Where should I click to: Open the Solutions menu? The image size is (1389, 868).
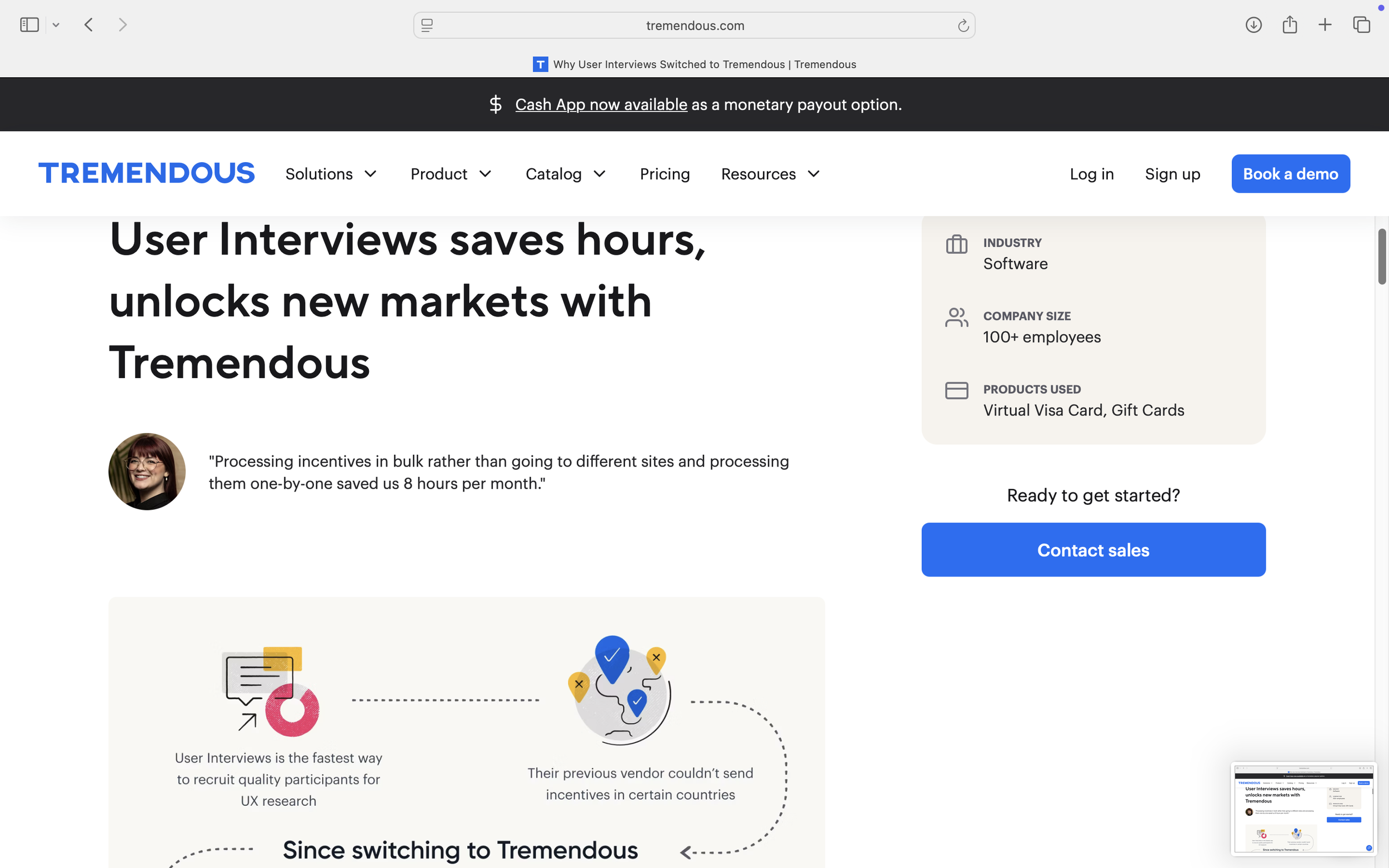click(x=319, y=174)
